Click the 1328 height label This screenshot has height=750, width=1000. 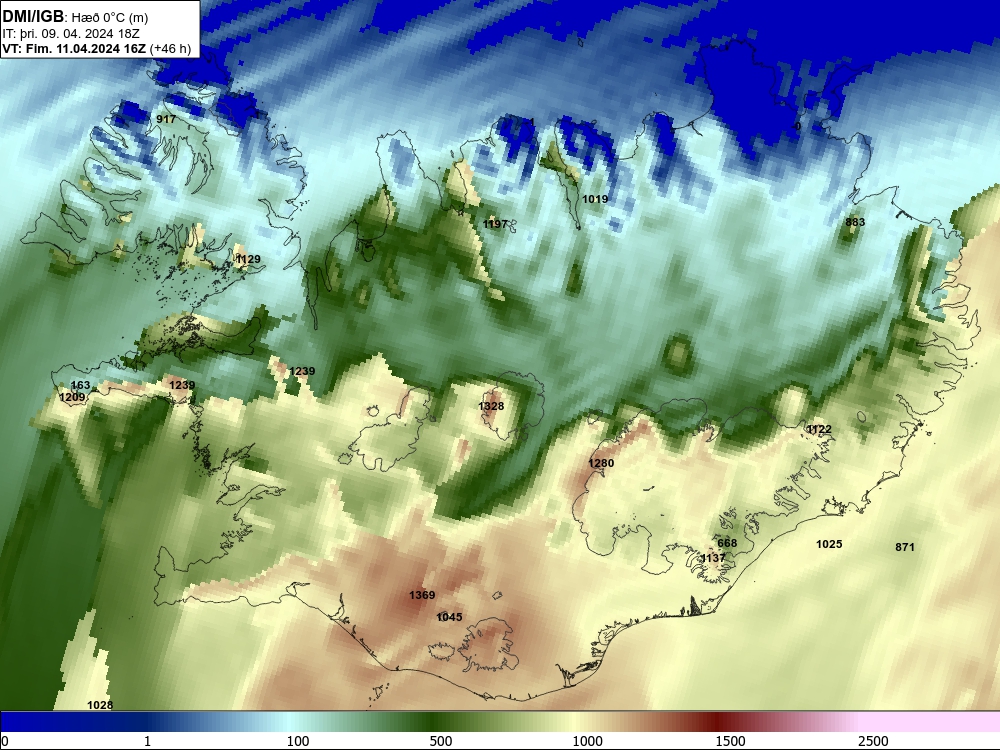click(491, 406)
